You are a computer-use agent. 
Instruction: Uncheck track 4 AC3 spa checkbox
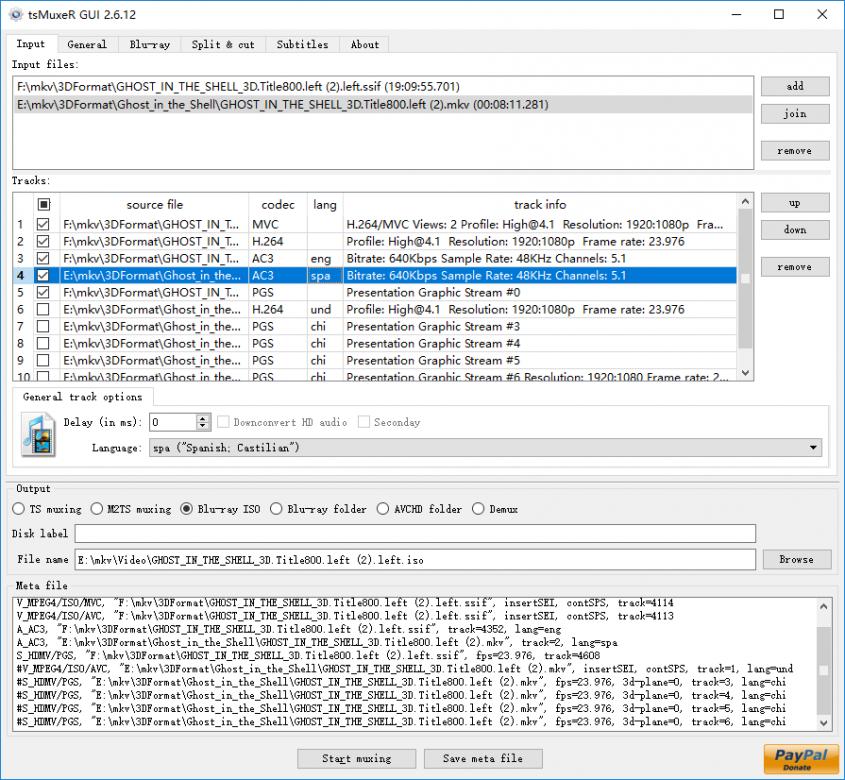pyautogui.click(x=43, y=275)
